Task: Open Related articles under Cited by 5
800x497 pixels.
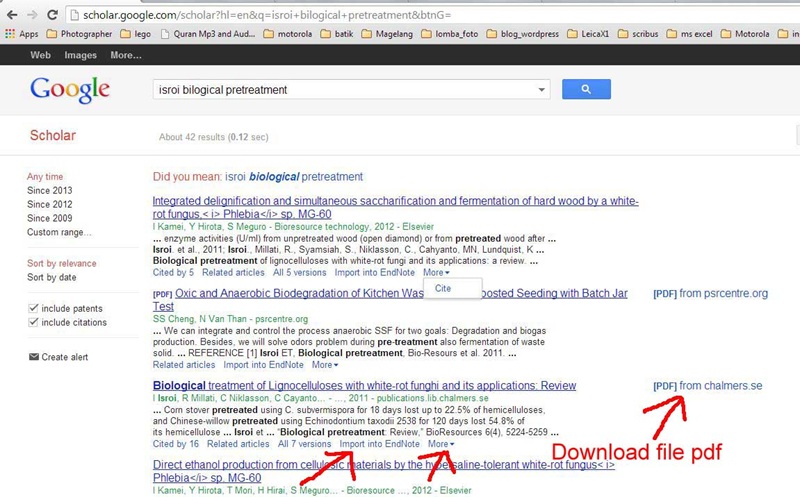Action: (x=233, y=272)
